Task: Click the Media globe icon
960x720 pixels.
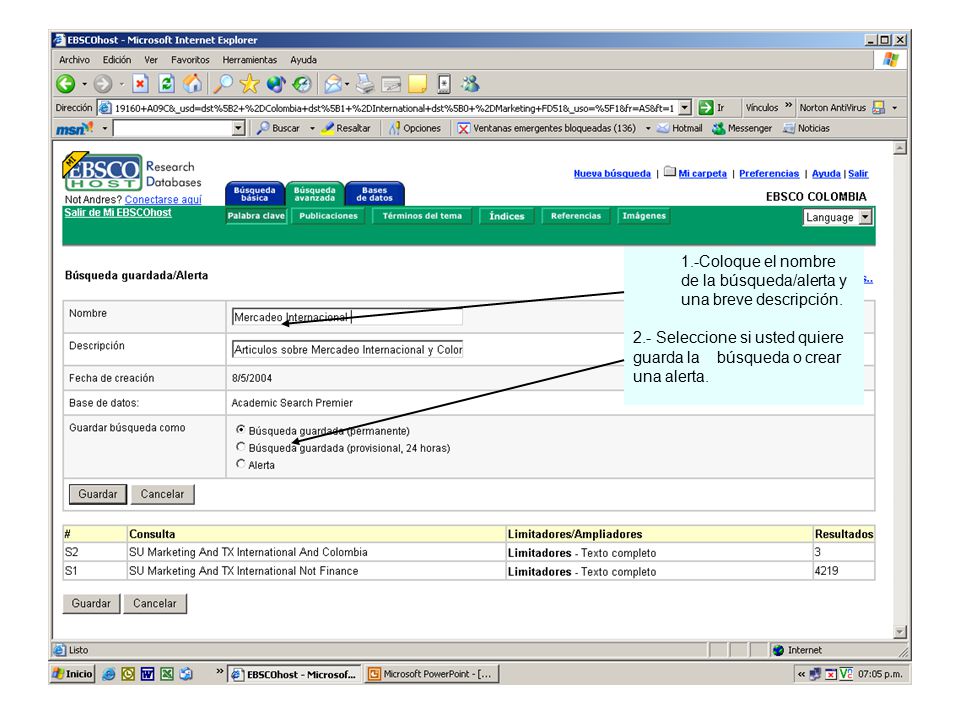Action: click(x=276, y=84)
